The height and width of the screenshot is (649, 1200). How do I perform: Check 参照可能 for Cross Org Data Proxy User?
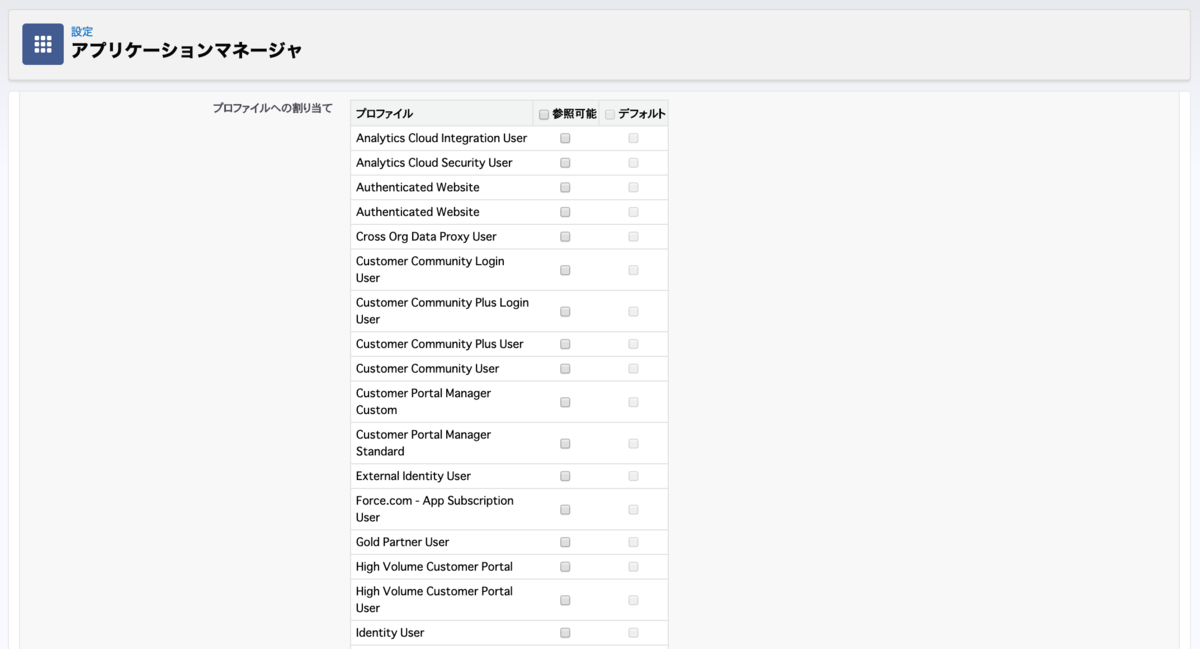tap(565, 237)
